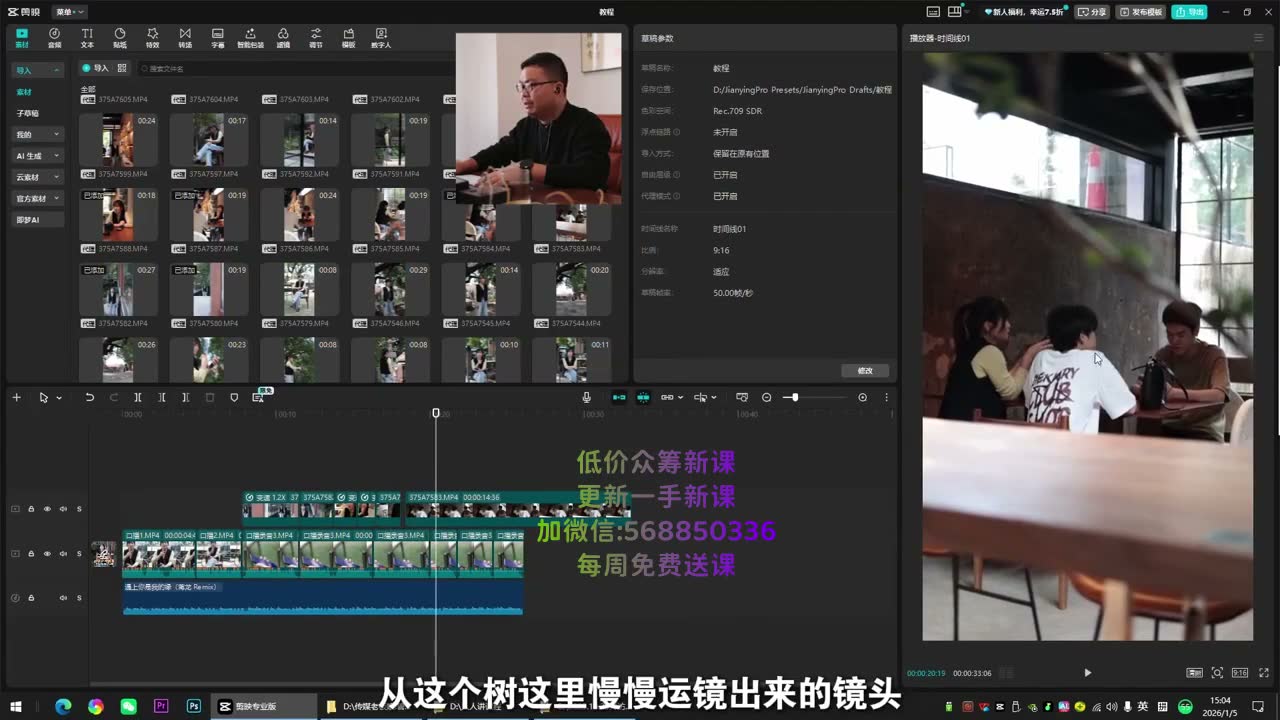This screenshot has height=720, width=1280.
Task: Split the clip at the playhead
Action: point(138,397)
